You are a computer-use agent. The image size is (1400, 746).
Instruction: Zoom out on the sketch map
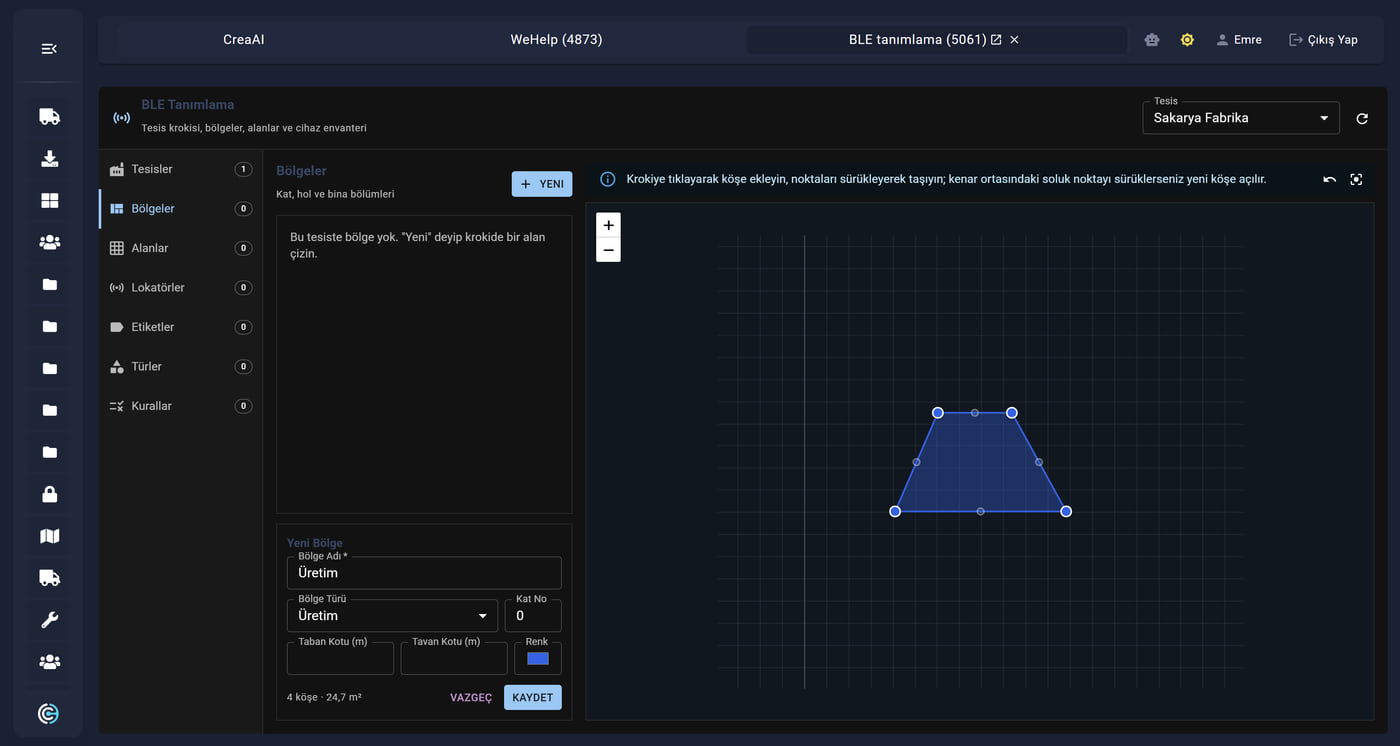pos(608,250)
